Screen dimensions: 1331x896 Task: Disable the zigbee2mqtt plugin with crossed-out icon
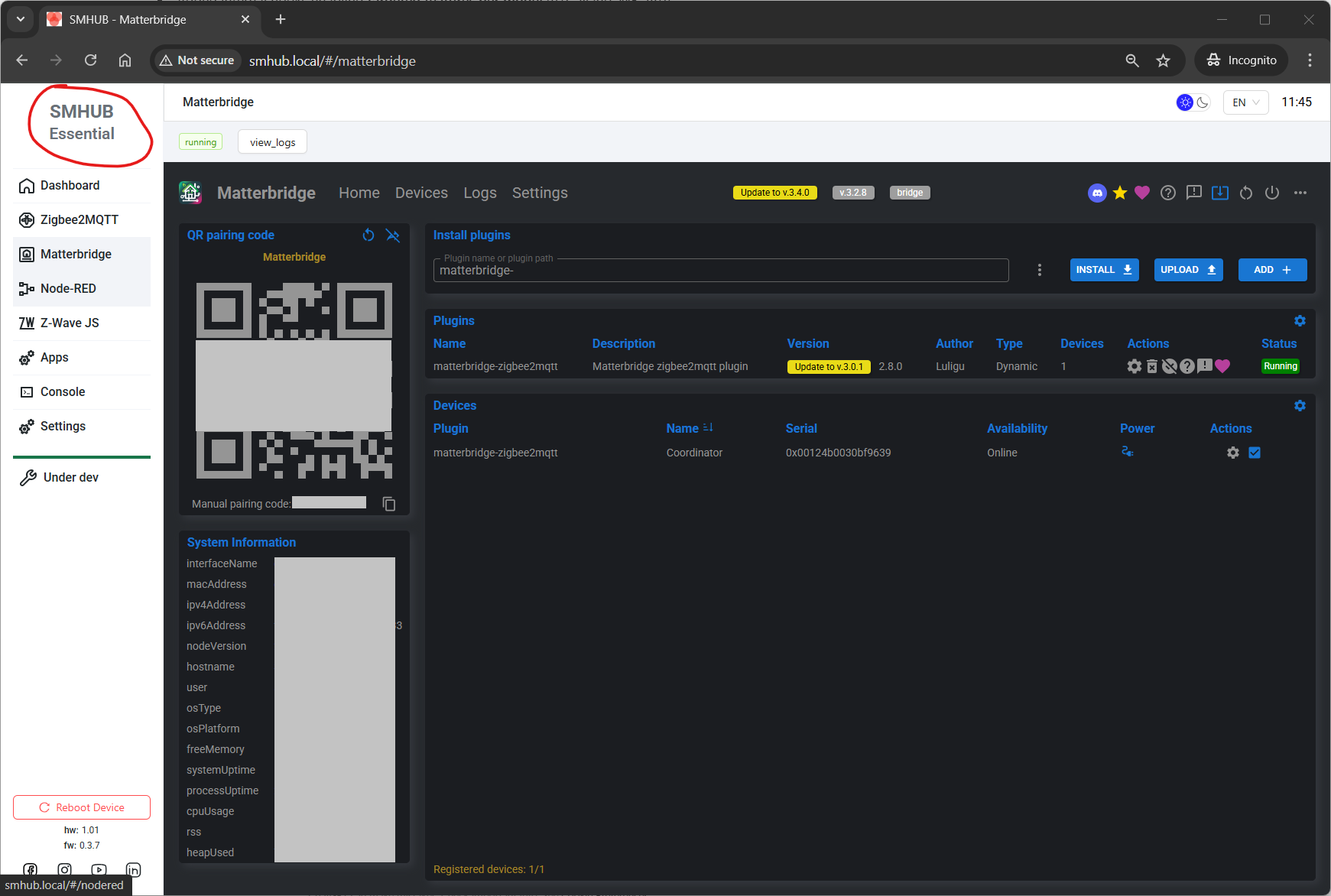1169,367
